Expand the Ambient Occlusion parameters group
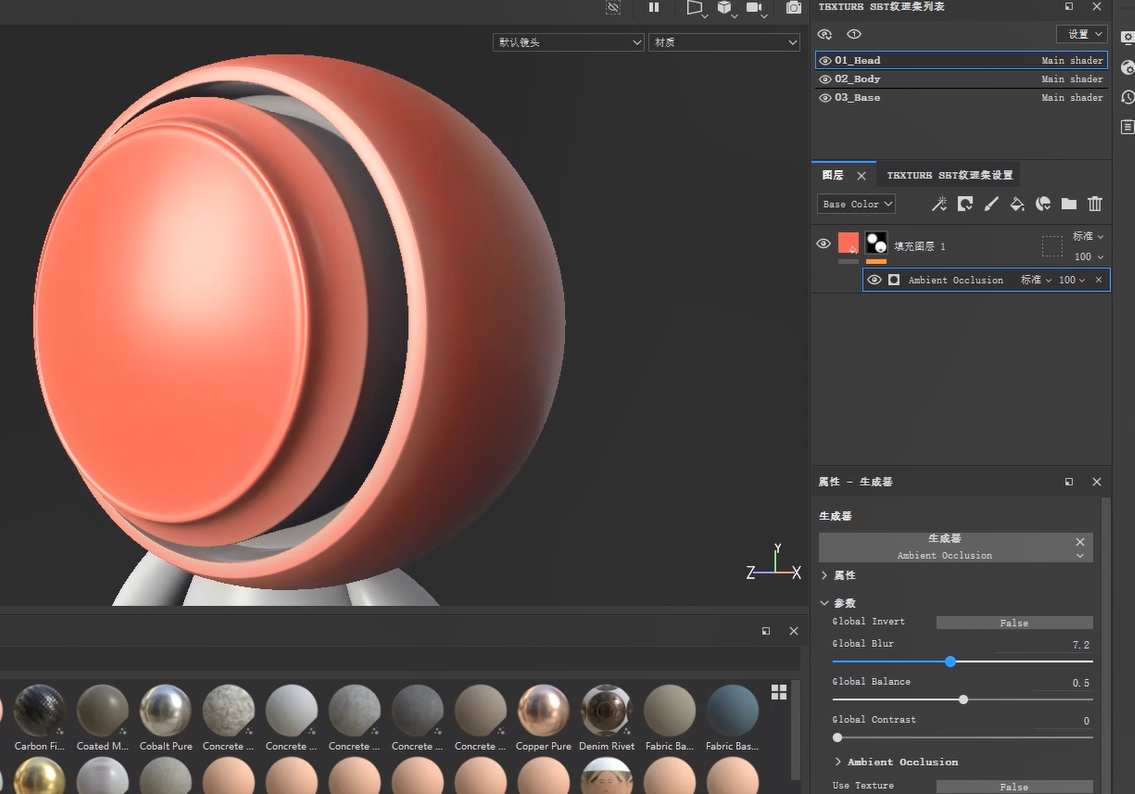This screenshot has height=794, width=1135. tap(837, 762)
